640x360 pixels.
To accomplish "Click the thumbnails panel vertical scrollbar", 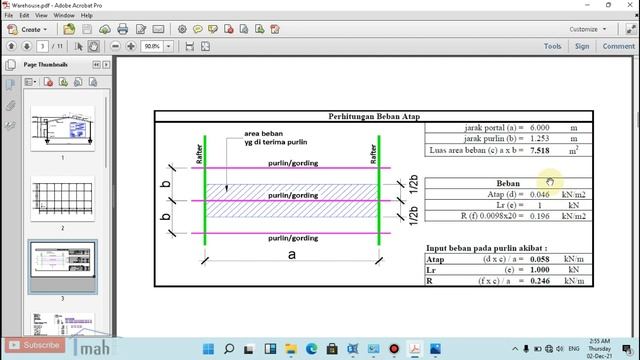I will [106, 133].
